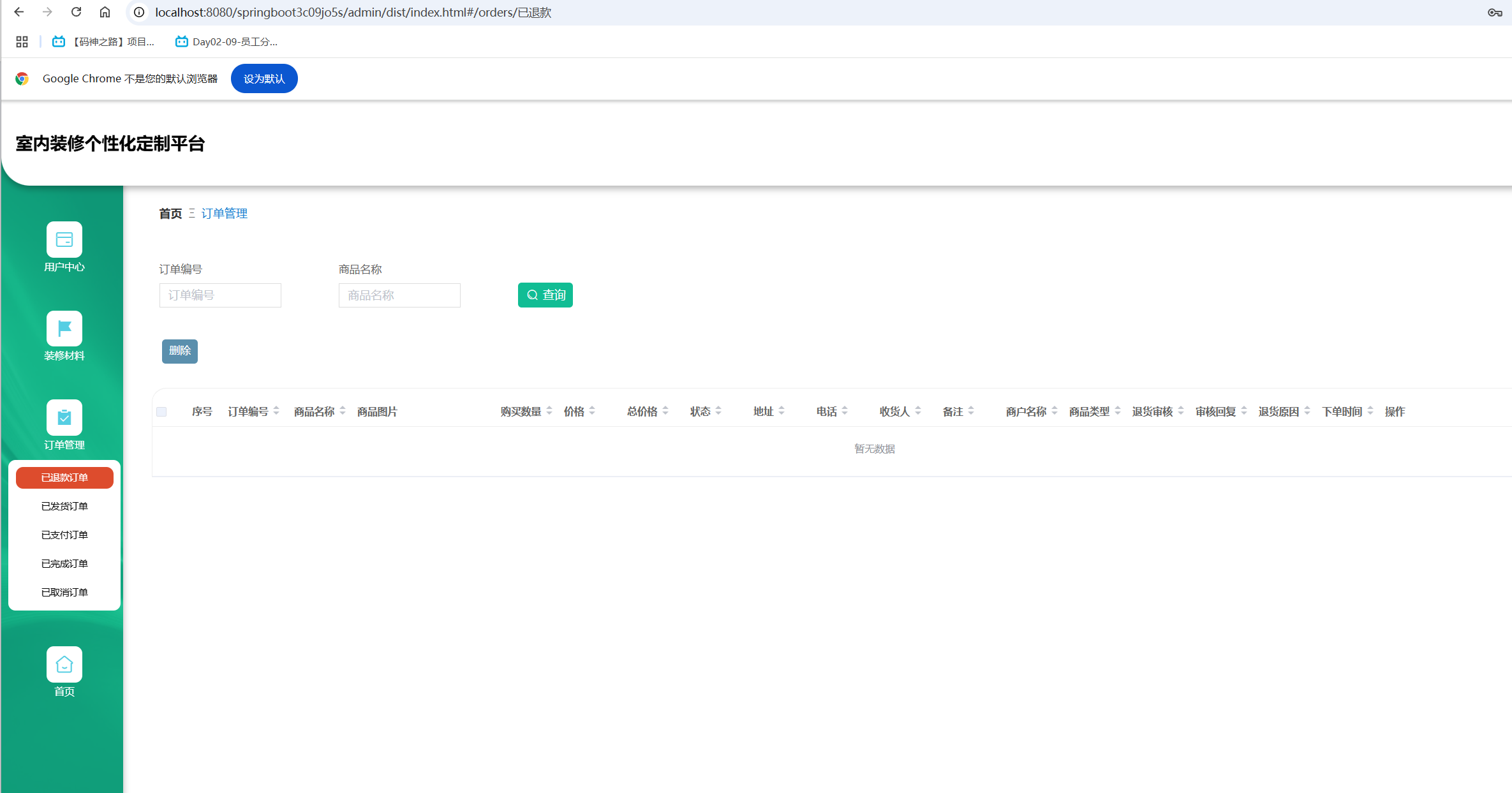Open the Chrome apps grid icon
This screenshot has height=793, width=1512.
pyautogui.click(x=22, y=41)
